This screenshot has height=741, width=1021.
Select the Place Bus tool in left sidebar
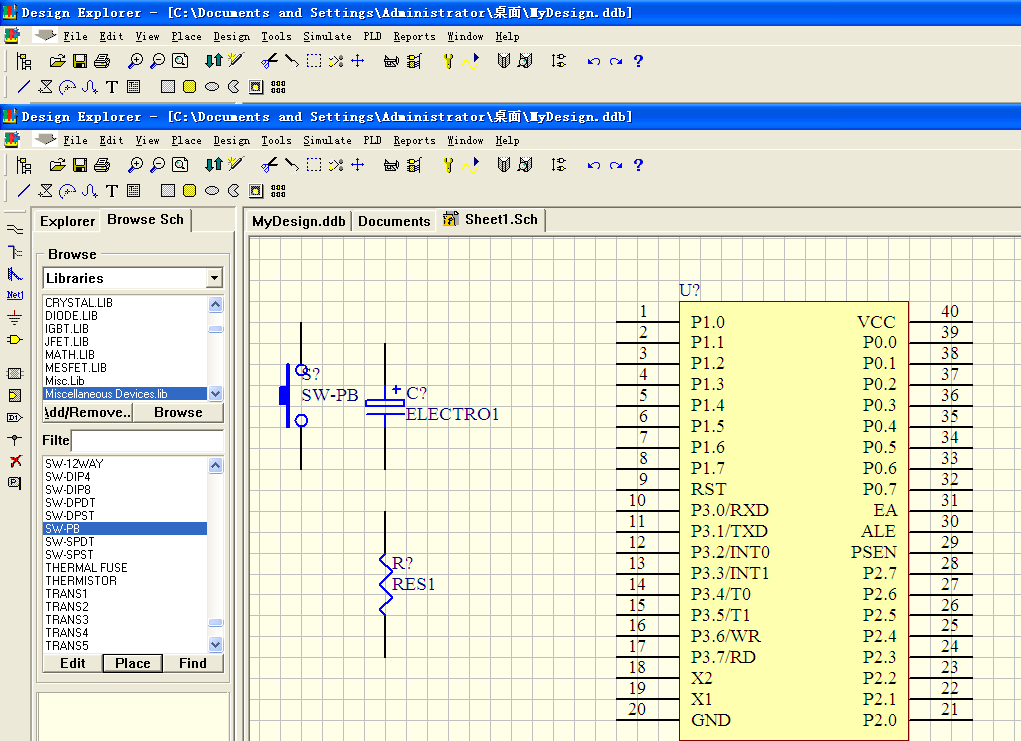point(14,252)
